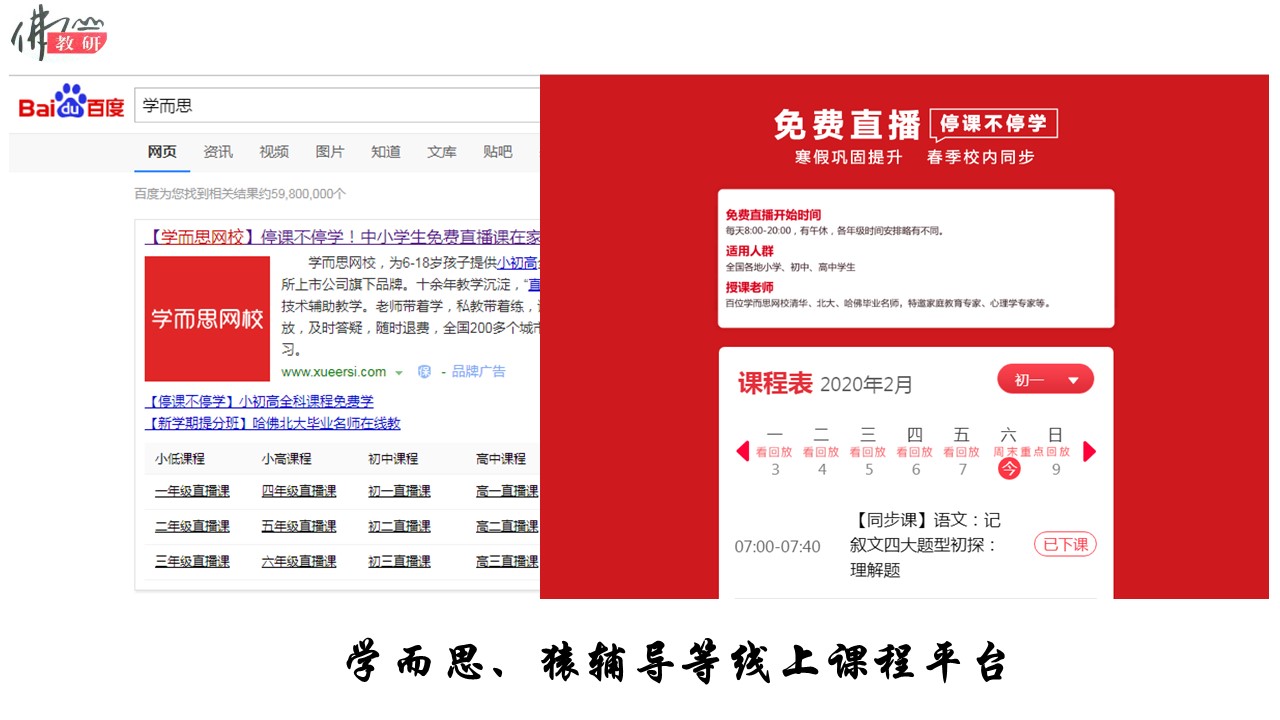This screenshot has width=1280, height=720.
Task: Click the 停课不停学 banner badge
Action: pos(993,124)
